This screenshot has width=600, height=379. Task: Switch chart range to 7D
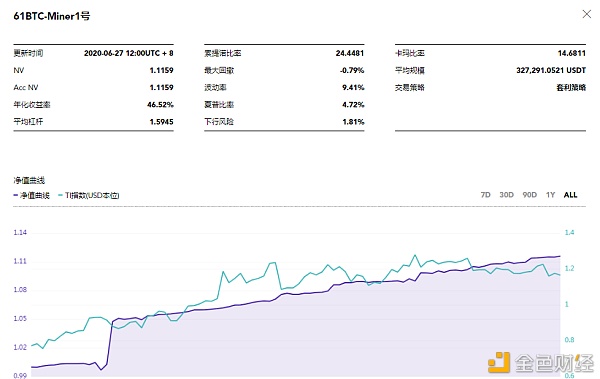tap(485, 195)
